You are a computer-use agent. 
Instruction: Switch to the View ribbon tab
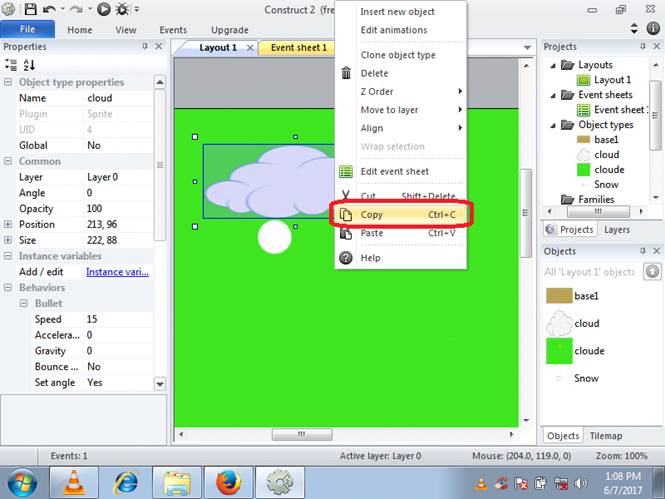tap(126, 30)
